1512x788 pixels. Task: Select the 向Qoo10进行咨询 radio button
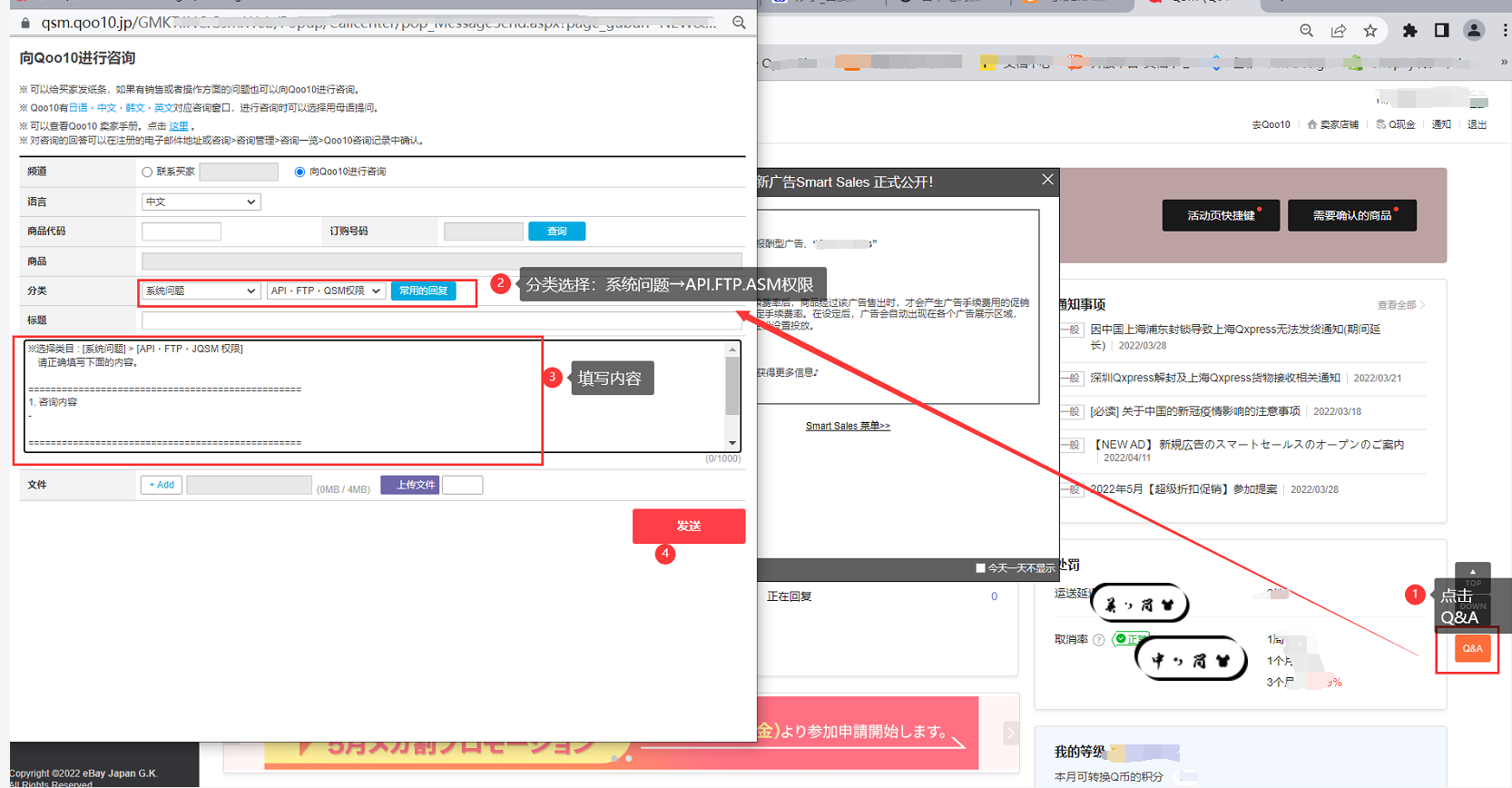pos(299,172)
